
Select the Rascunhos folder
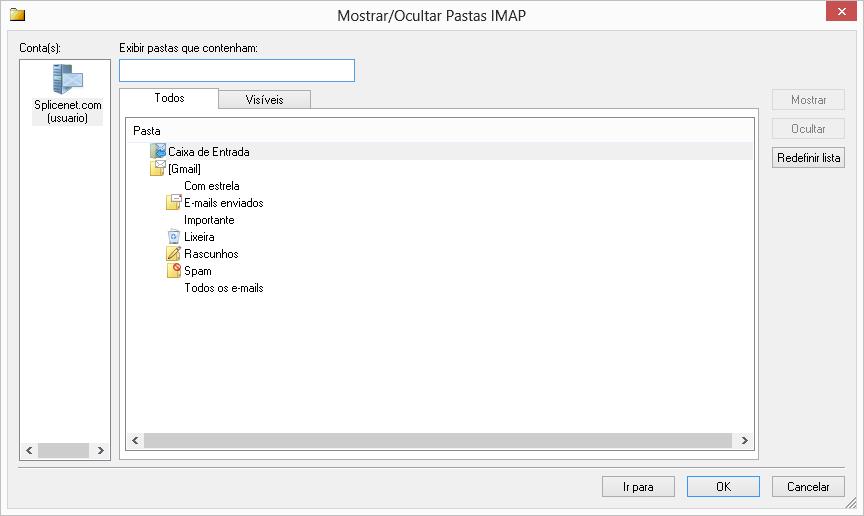[x=212, y=254]
